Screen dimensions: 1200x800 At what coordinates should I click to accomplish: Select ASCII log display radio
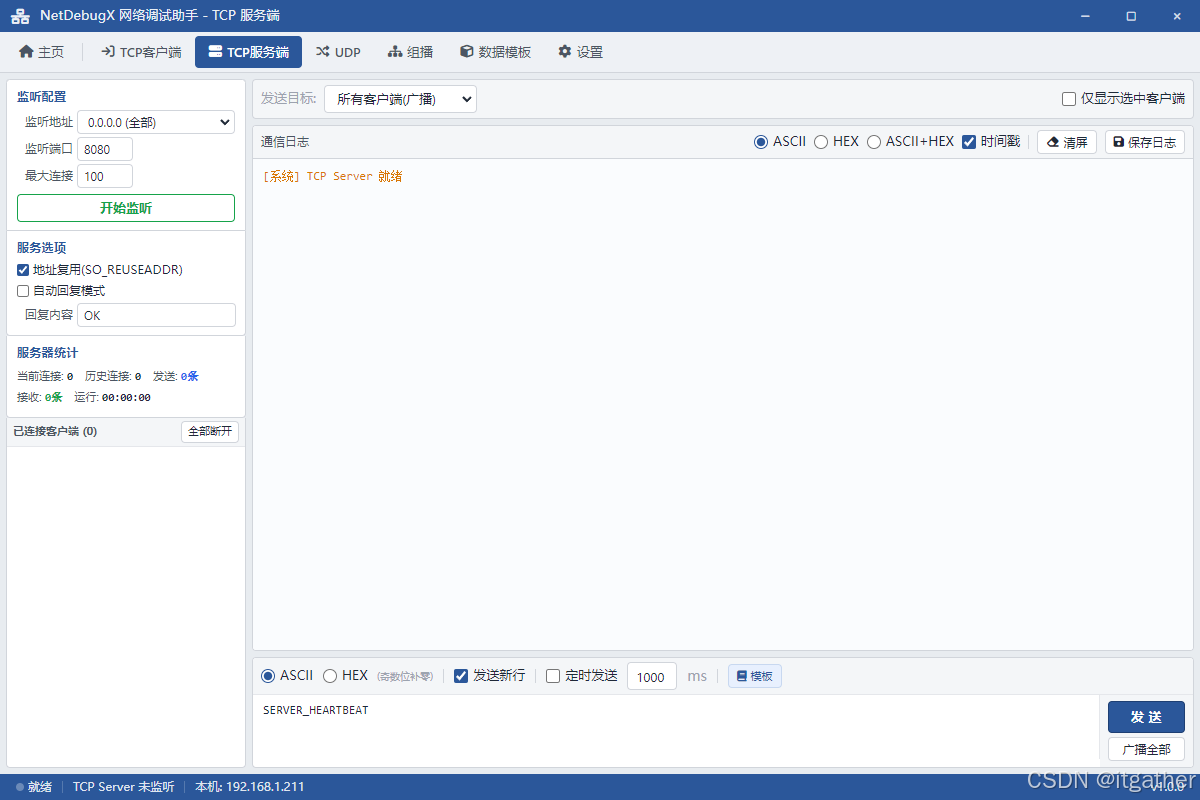pos(761,142)
